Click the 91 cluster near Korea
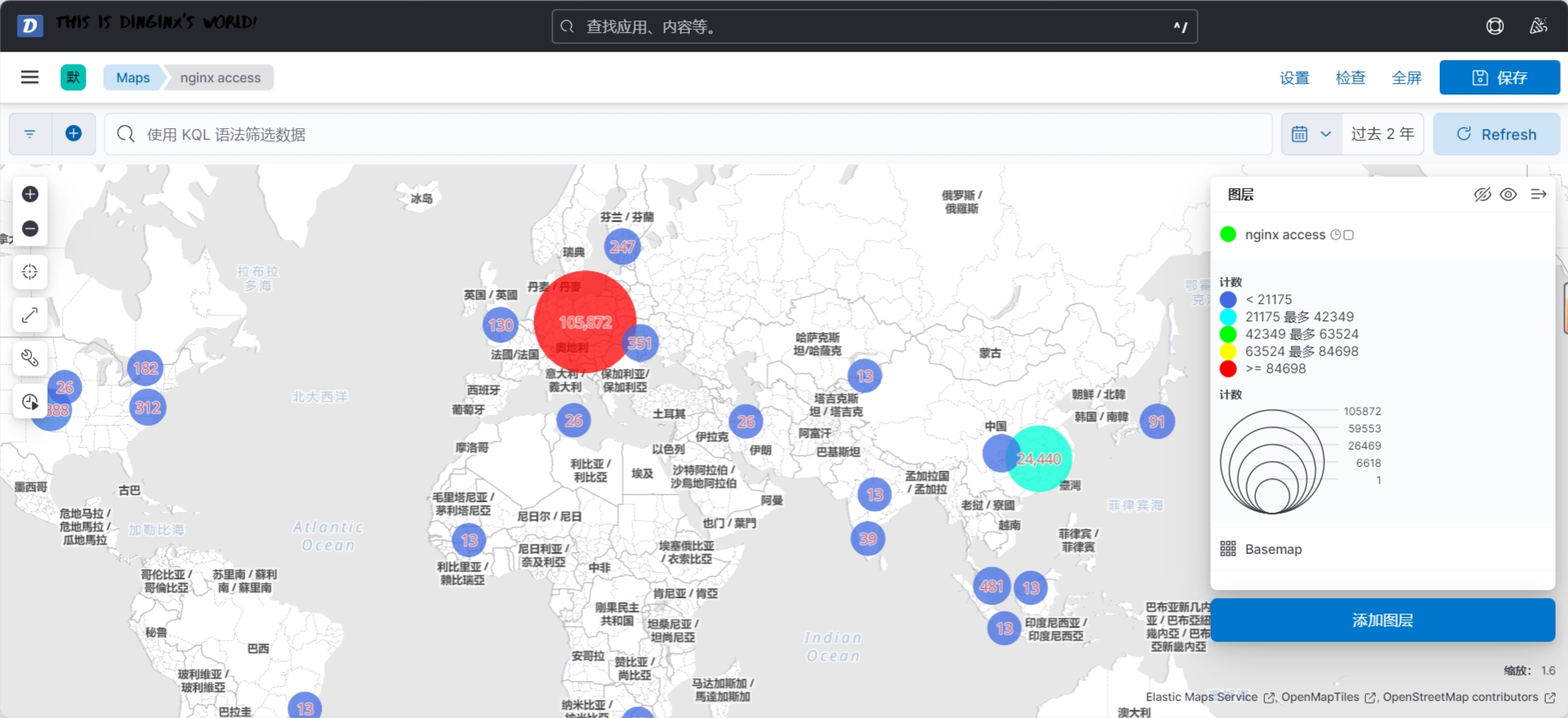Screen dimensions: 1568x718 (1156, 421)
